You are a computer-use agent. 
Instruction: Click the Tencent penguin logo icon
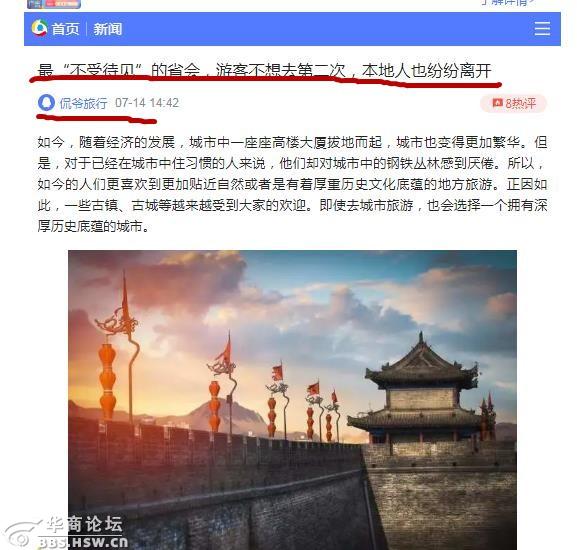coord(39,28)
